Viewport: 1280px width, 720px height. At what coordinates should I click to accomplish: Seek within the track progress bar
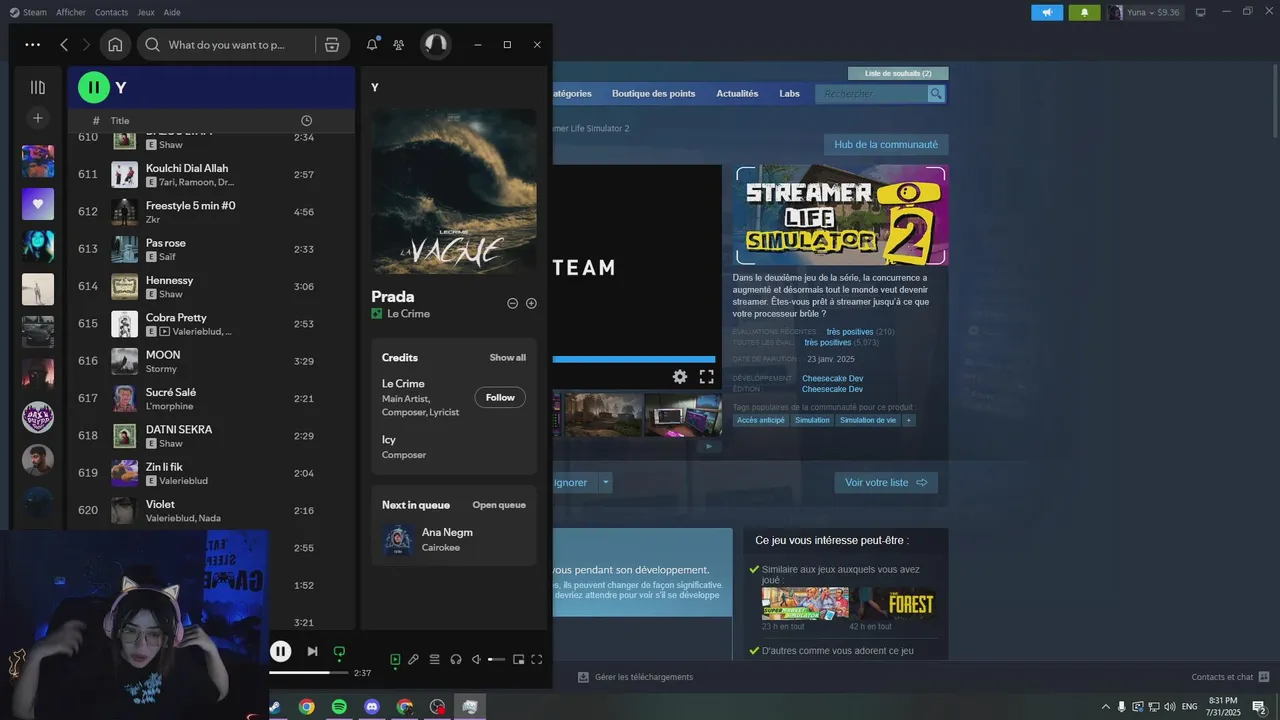309,673
